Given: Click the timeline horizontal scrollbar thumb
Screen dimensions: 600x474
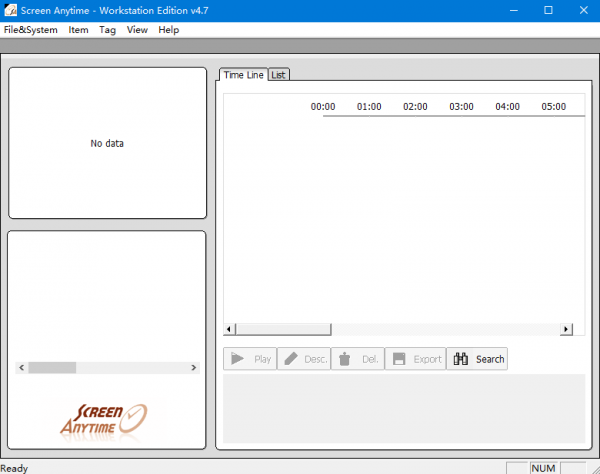Looking at the screenshot, I should click(x=284, y=329).
